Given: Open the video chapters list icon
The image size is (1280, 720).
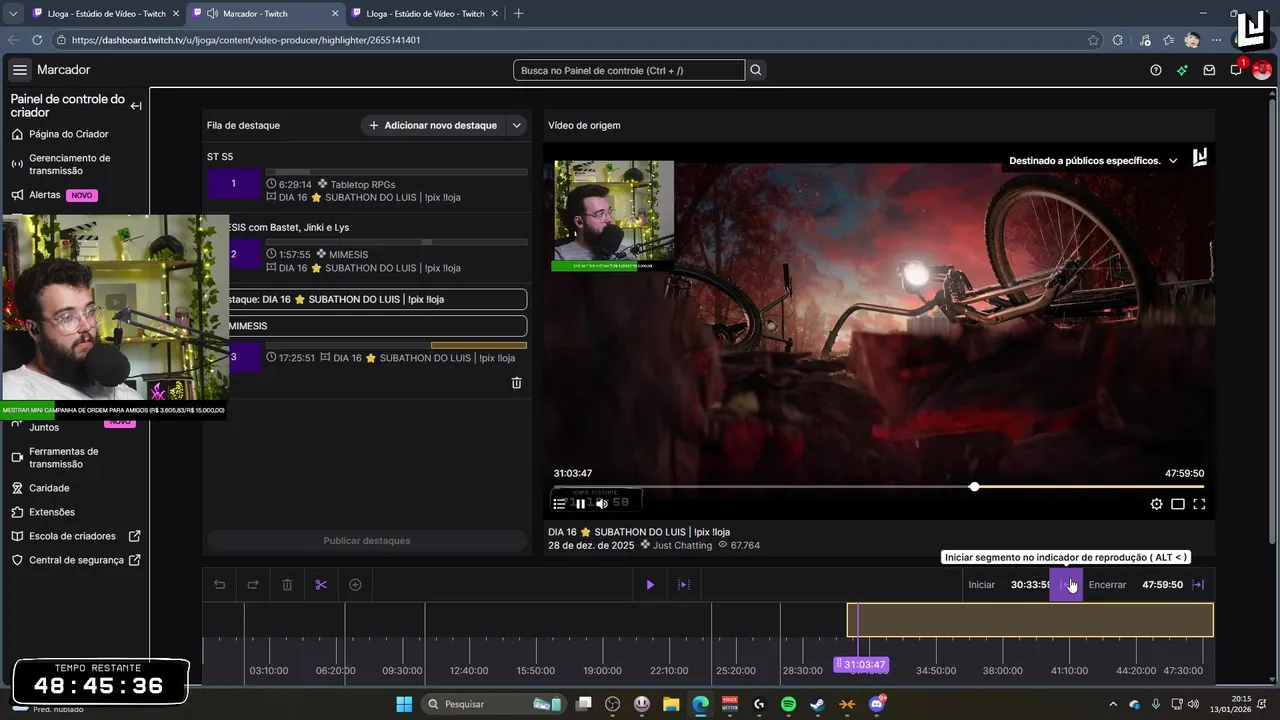Looking at the screenshot, I should coord(559,504).
